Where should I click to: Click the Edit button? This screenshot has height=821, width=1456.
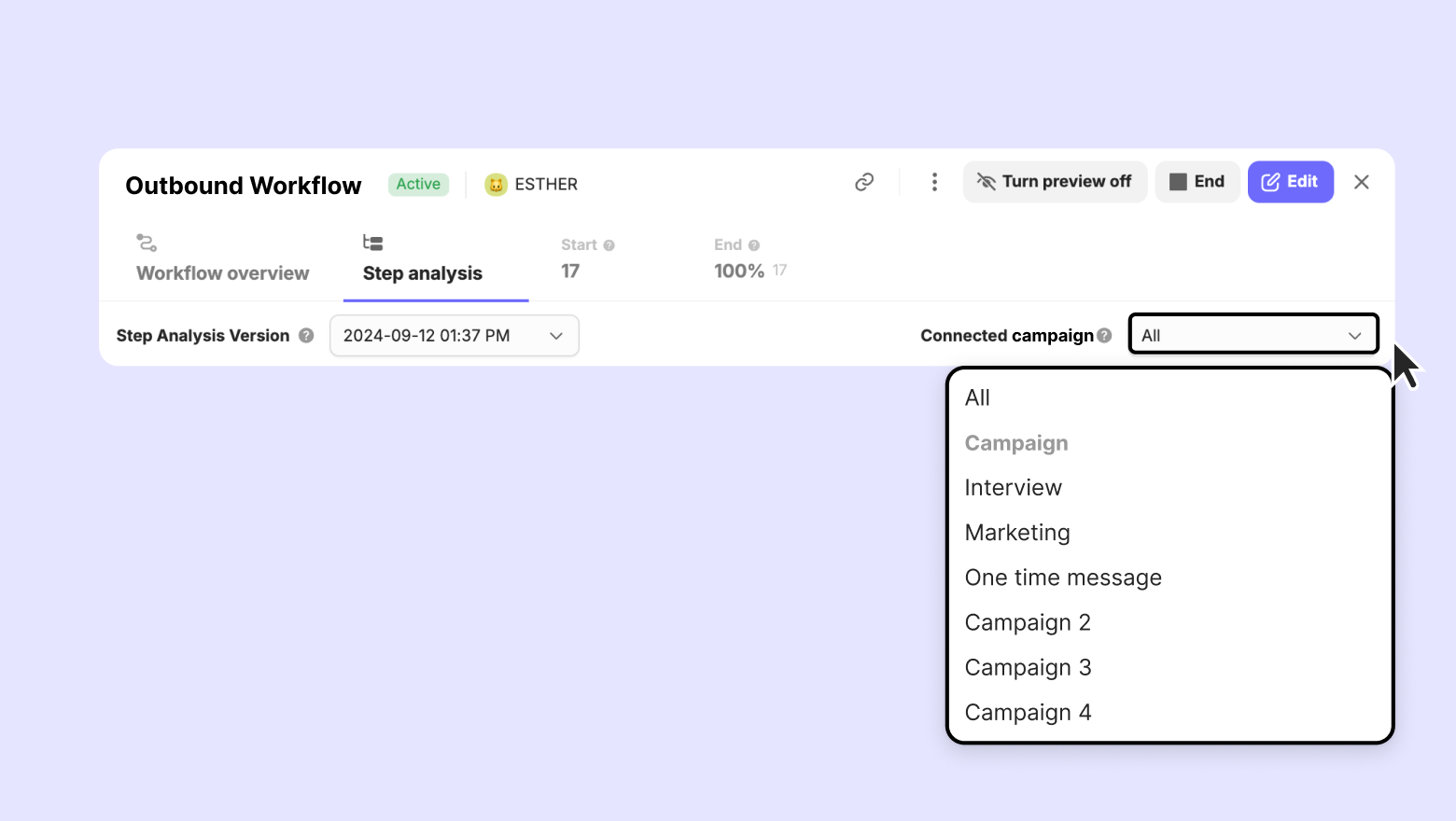[x=1290, y=182]
